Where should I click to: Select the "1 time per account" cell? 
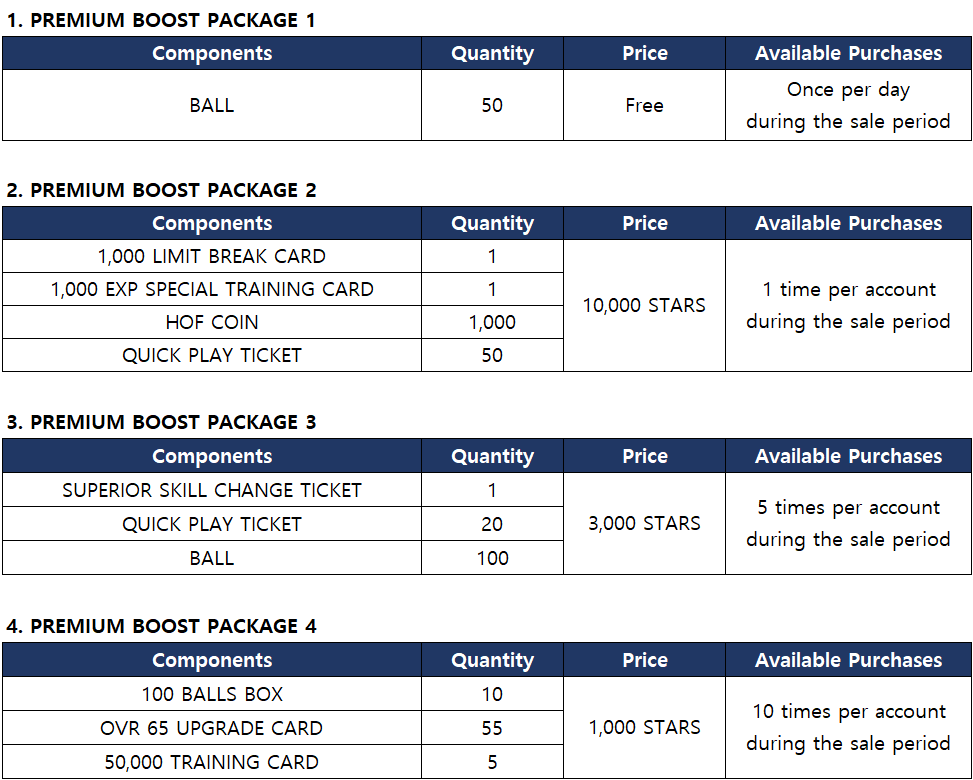tap(848, 305)
